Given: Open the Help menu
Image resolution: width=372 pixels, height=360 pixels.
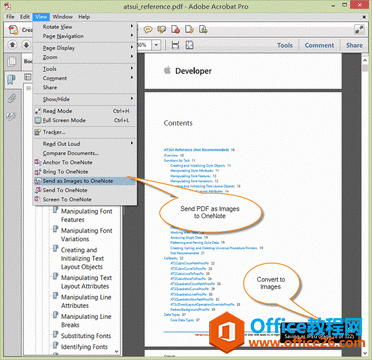Looking at the screenshot, I should [84, 17].
